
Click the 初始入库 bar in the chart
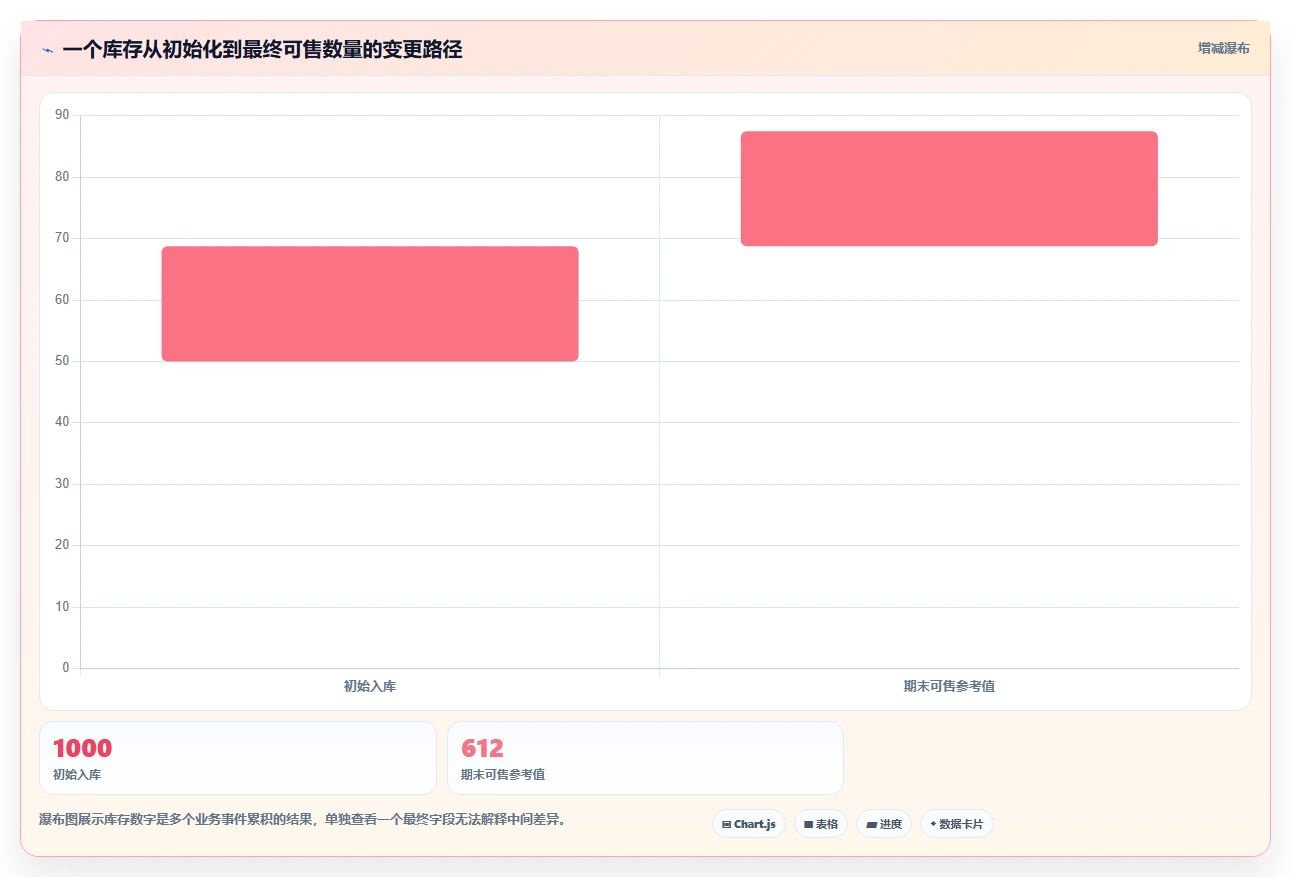click(x=370, y=304)
